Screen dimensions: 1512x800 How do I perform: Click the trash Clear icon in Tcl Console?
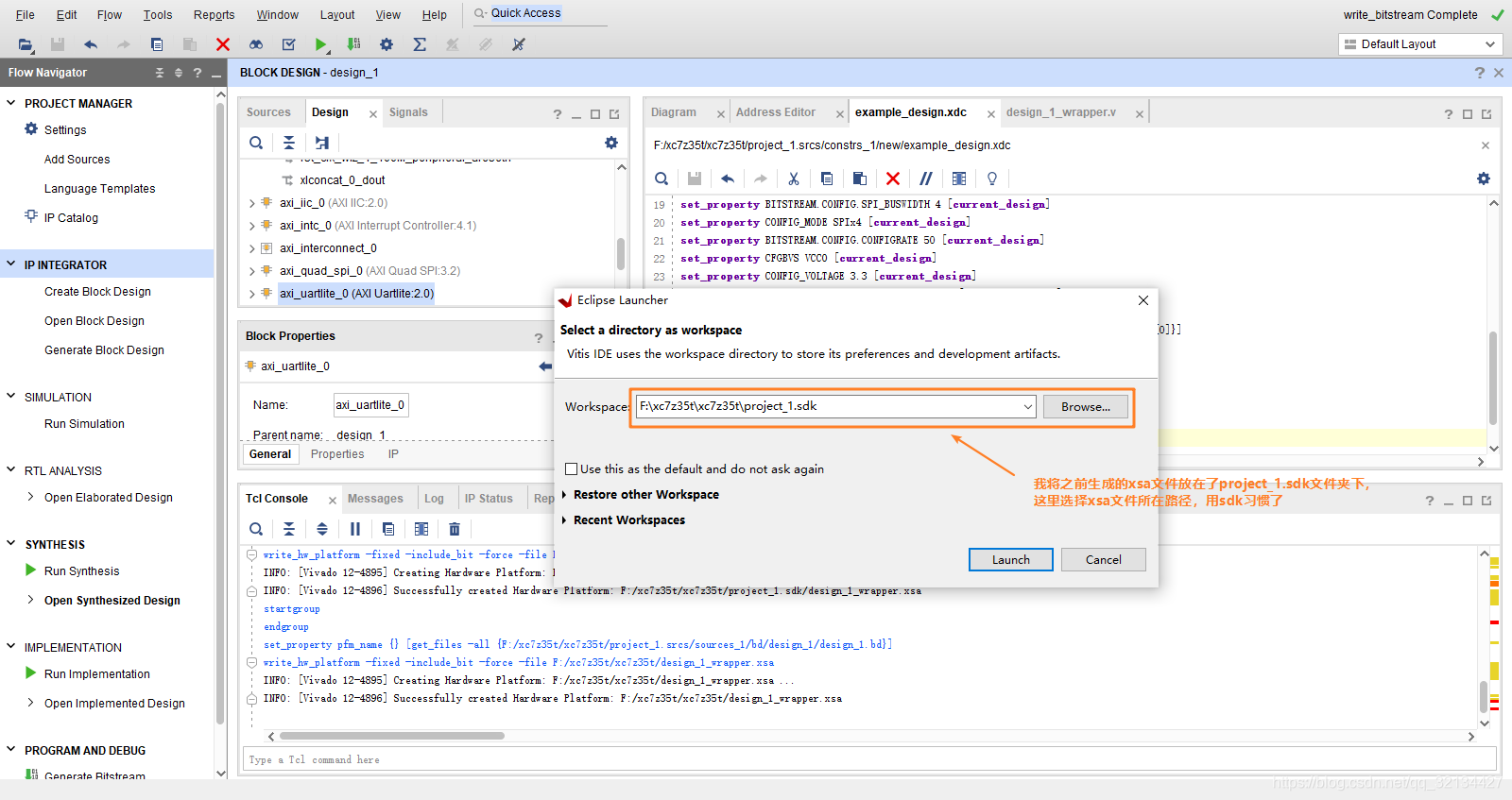[455, 529]
